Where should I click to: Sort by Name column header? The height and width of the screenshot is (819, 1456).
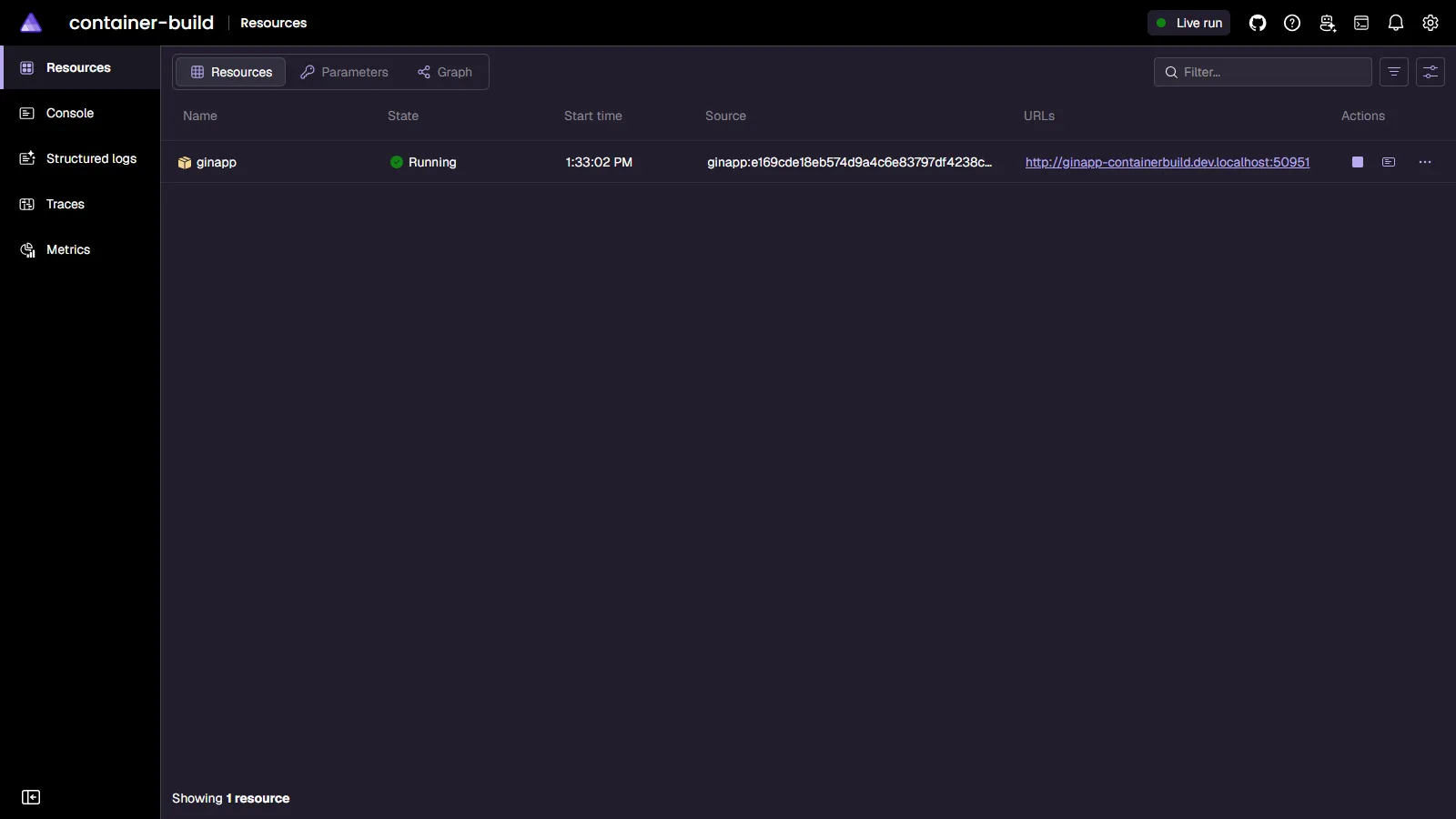pos(200,116)
